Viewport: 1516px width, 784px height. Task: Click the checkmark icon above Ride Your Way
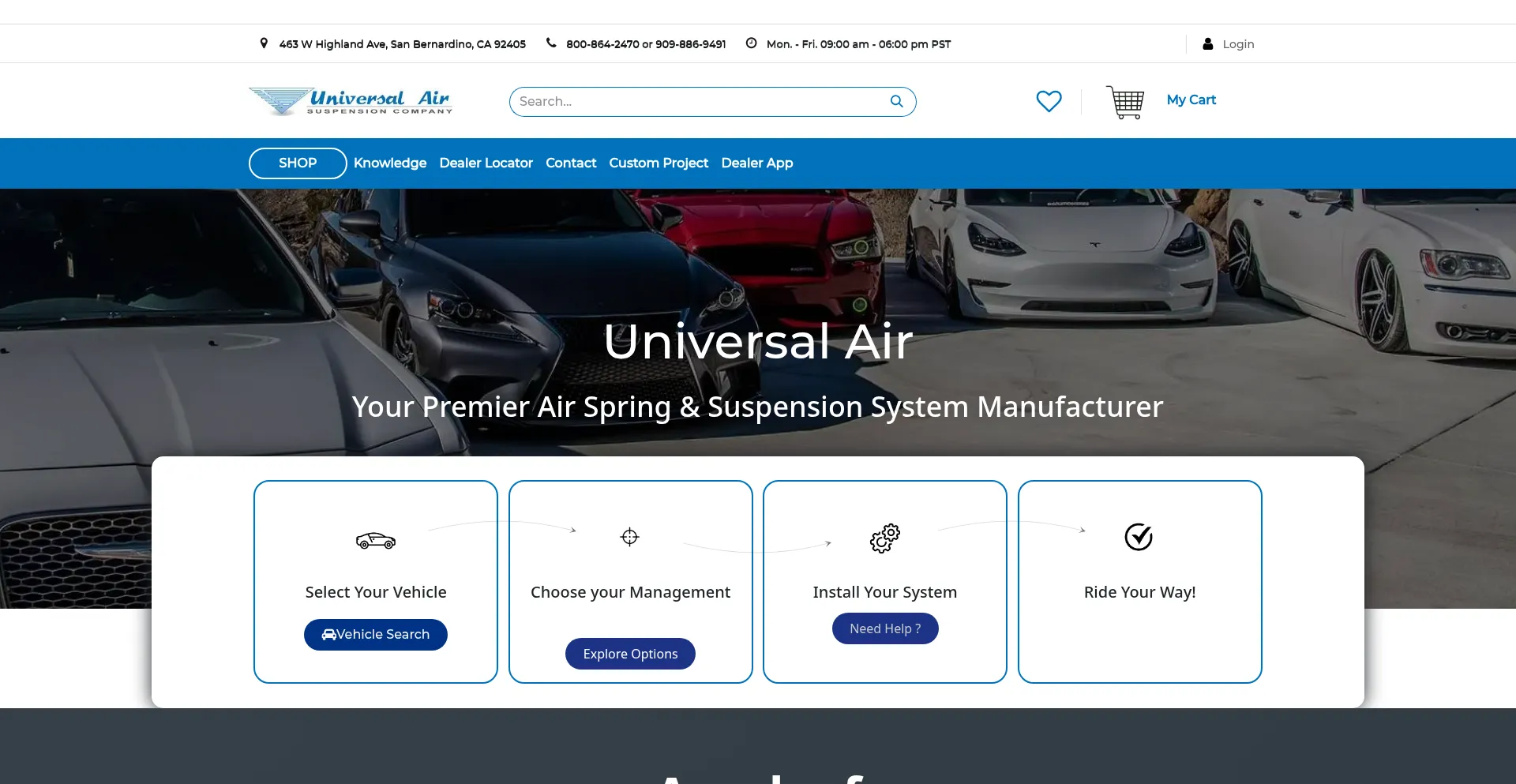click(x=1139, y=537)
